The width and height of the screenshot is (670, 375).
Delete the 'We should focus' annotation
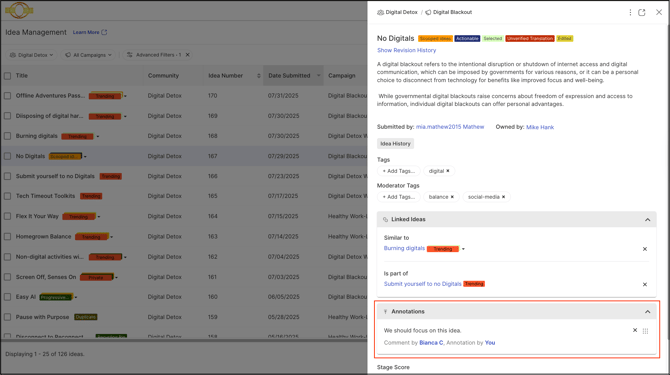(635, 330)
